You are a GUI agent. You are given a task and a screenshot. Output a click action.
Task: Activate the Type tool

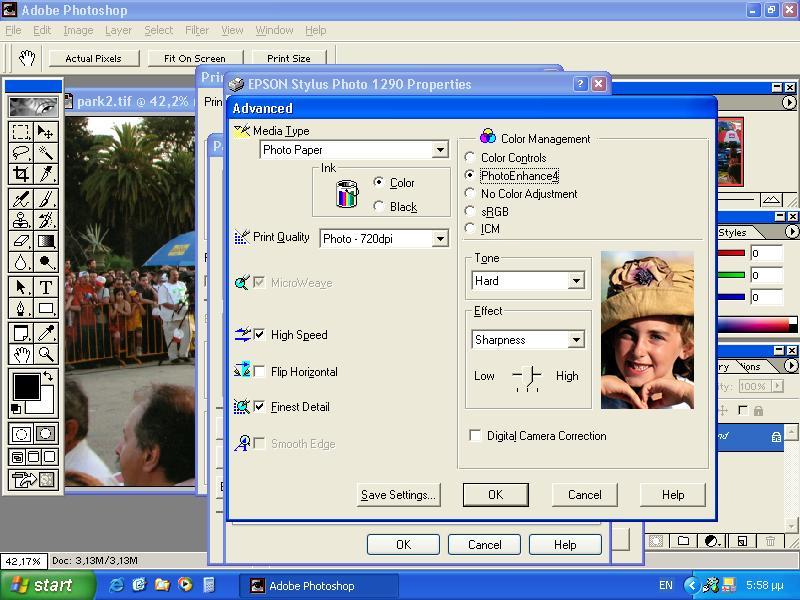[45, 287]
